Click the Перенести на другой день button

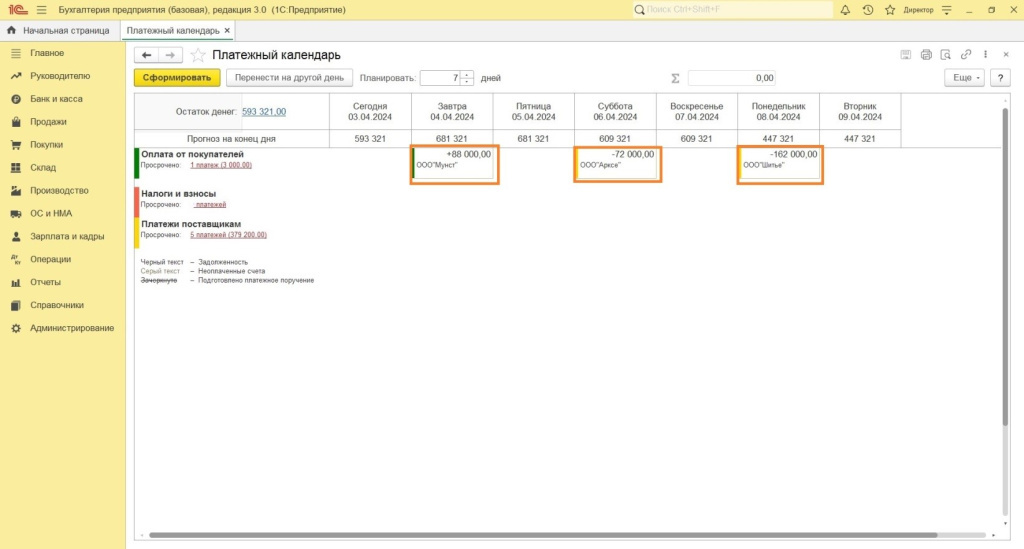[x=289, y=77]
